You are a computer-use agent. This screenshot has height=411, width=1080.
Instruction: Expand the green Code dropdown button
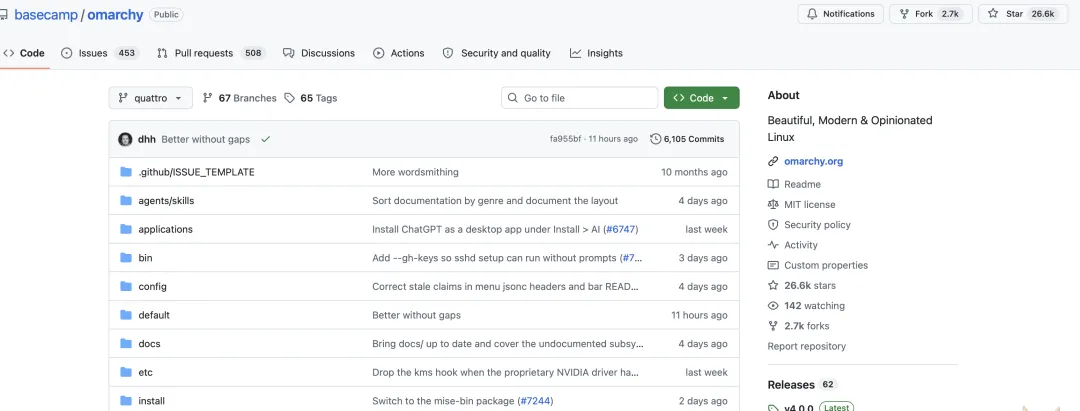point(701,98)
